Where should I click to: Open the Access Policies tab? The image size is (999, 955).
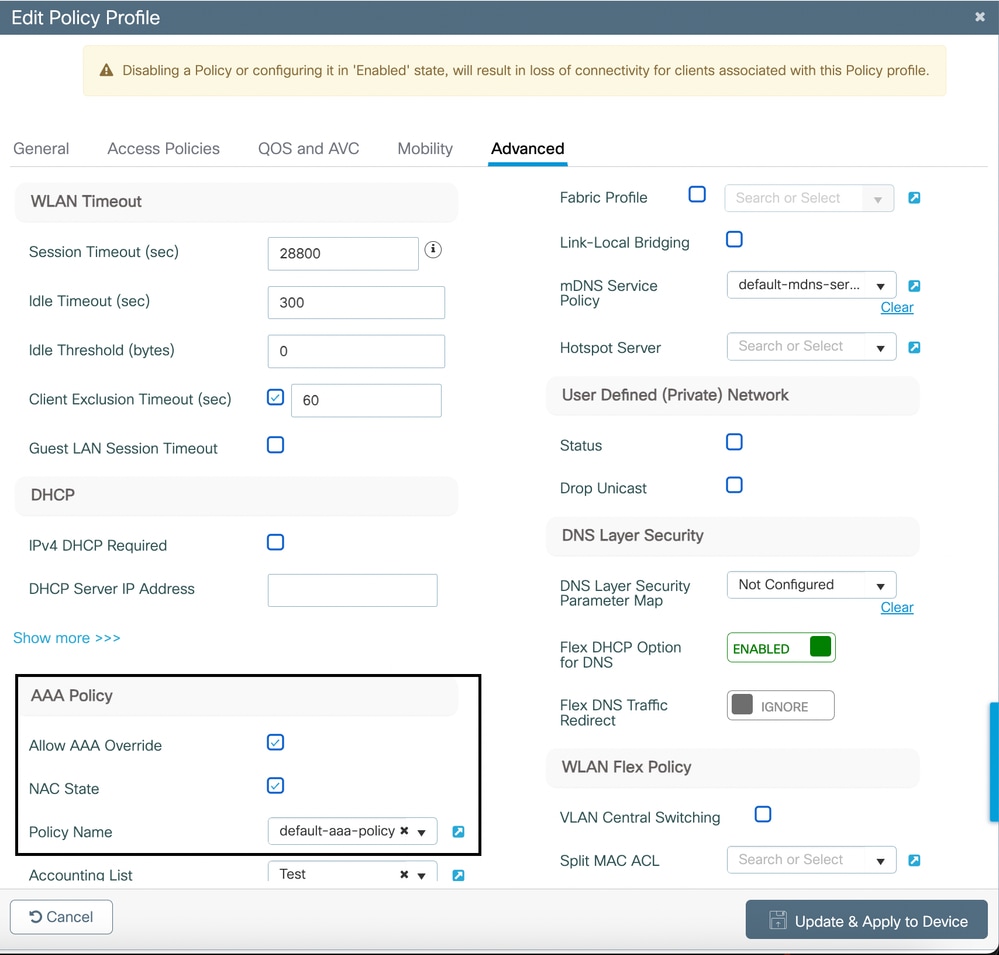163,148
